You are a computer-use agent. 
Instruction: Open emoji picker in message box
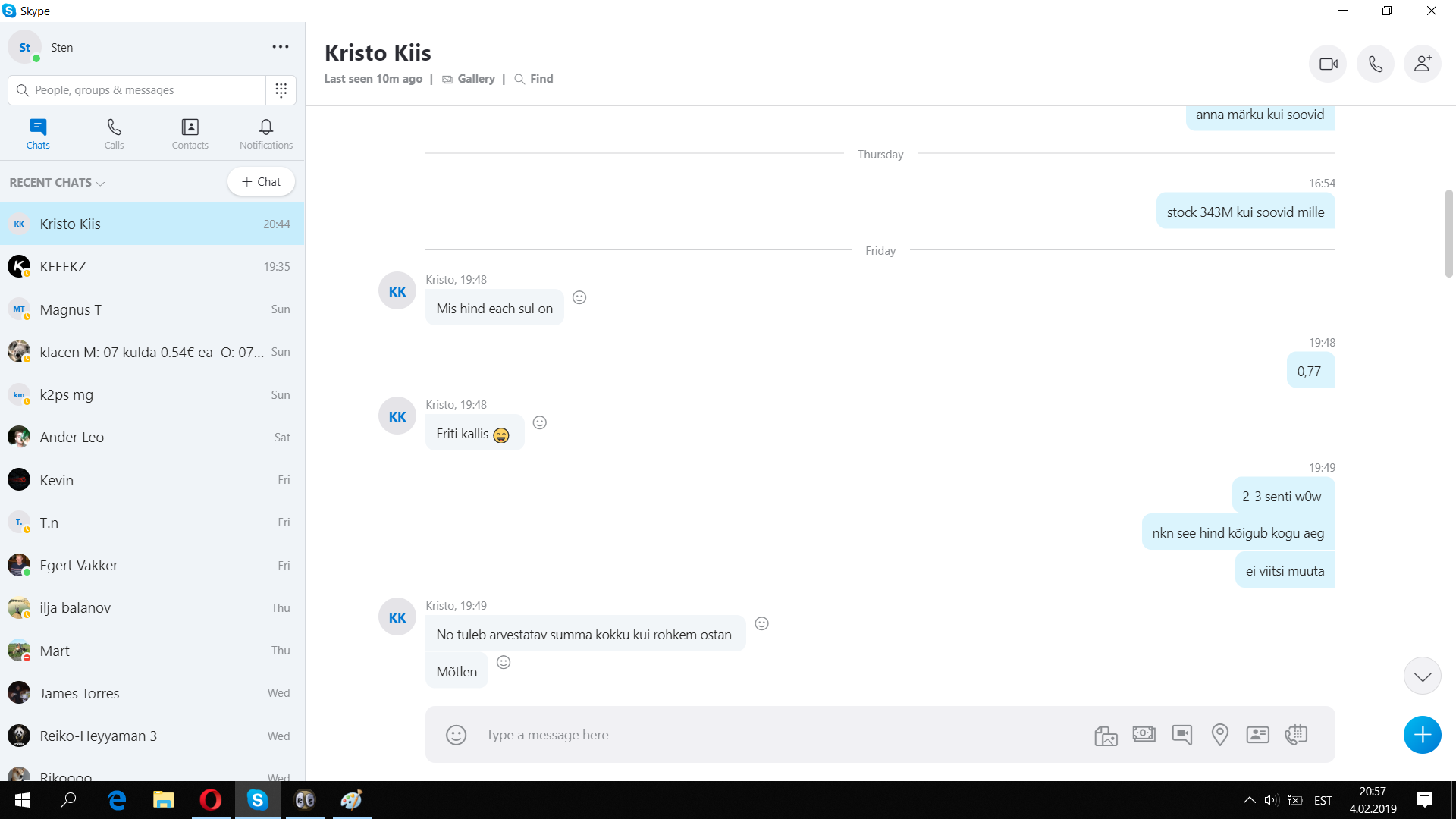tap(456, 735)
